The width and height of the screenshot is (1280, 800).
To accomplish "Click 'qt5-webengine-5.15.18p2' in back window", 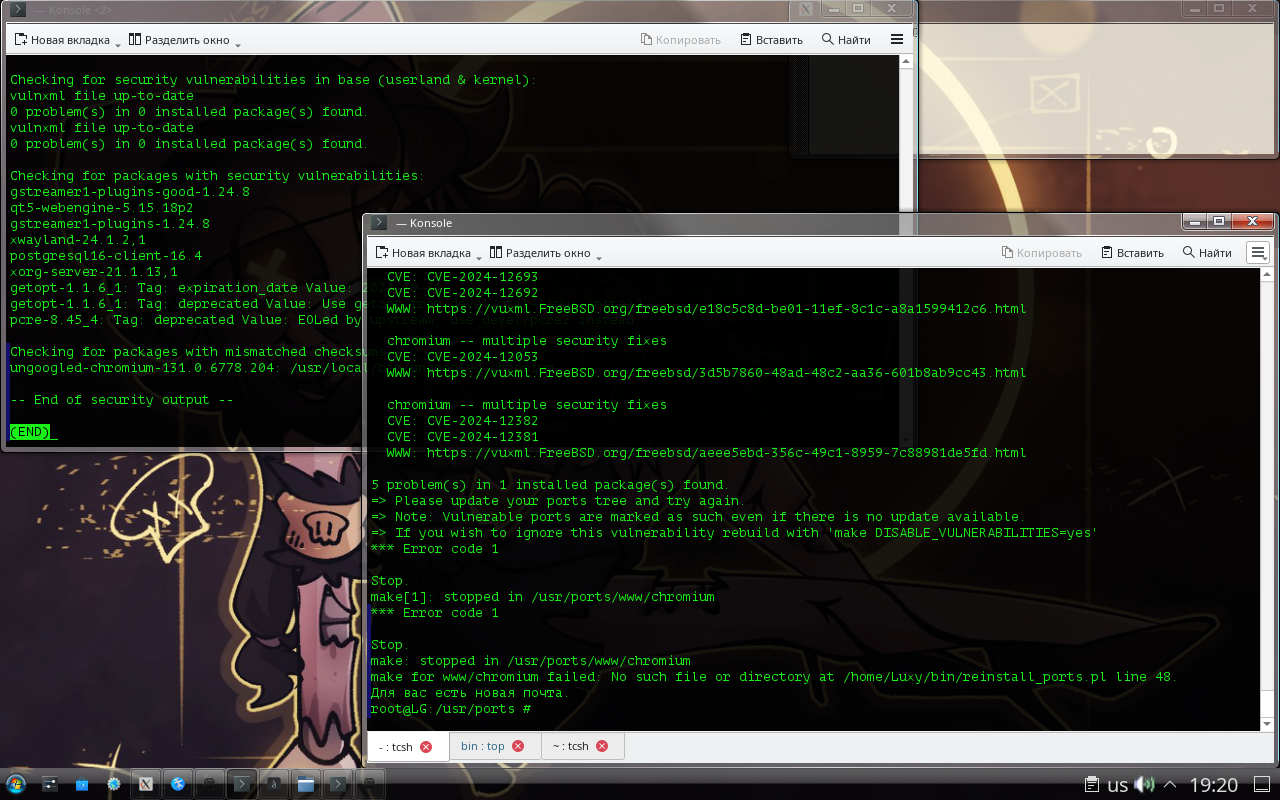I will 102,208.
